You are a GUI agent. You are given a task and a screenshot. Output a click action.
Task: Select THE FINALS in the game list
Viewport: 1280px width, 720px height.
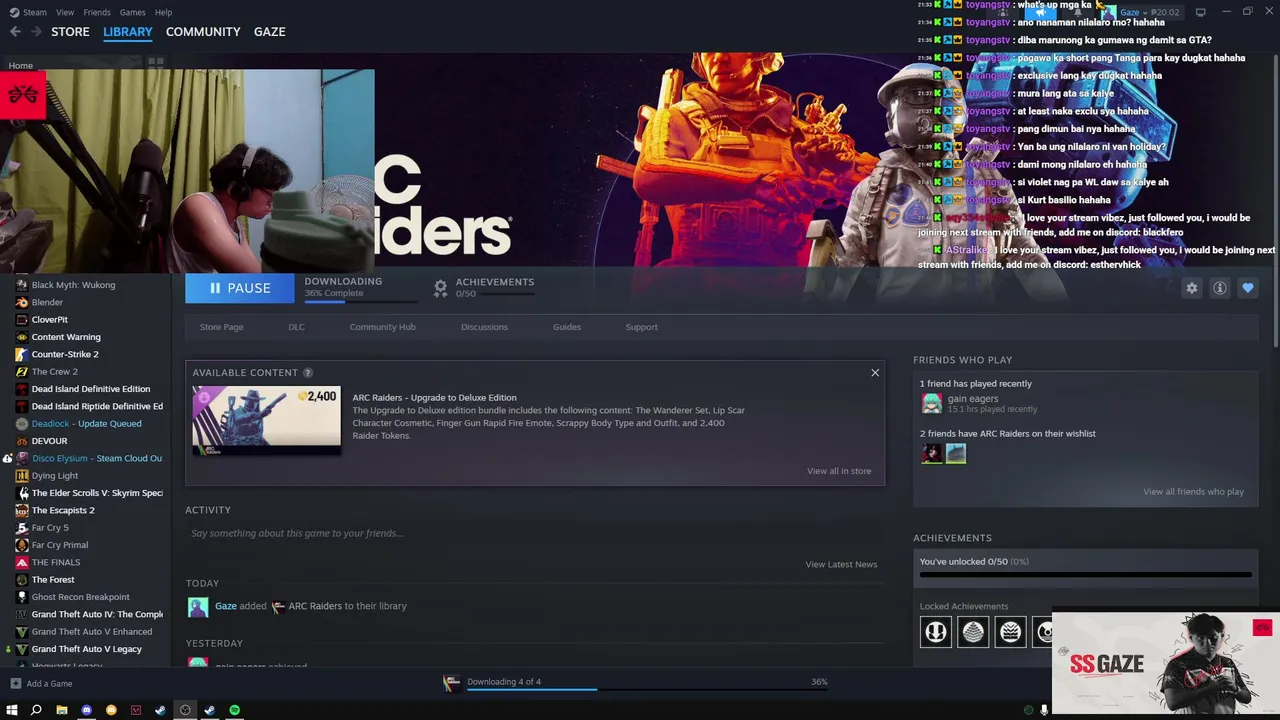click(56, 562)
